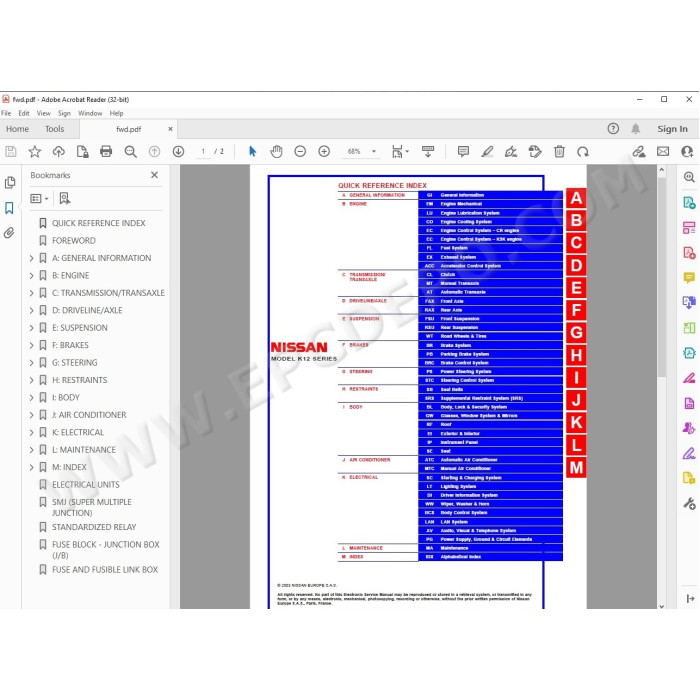The width and height of the screenshot is (700, 700).
Task: Open the zoom level dropdown
Action: pyautogui.click(x=374, y=152)
